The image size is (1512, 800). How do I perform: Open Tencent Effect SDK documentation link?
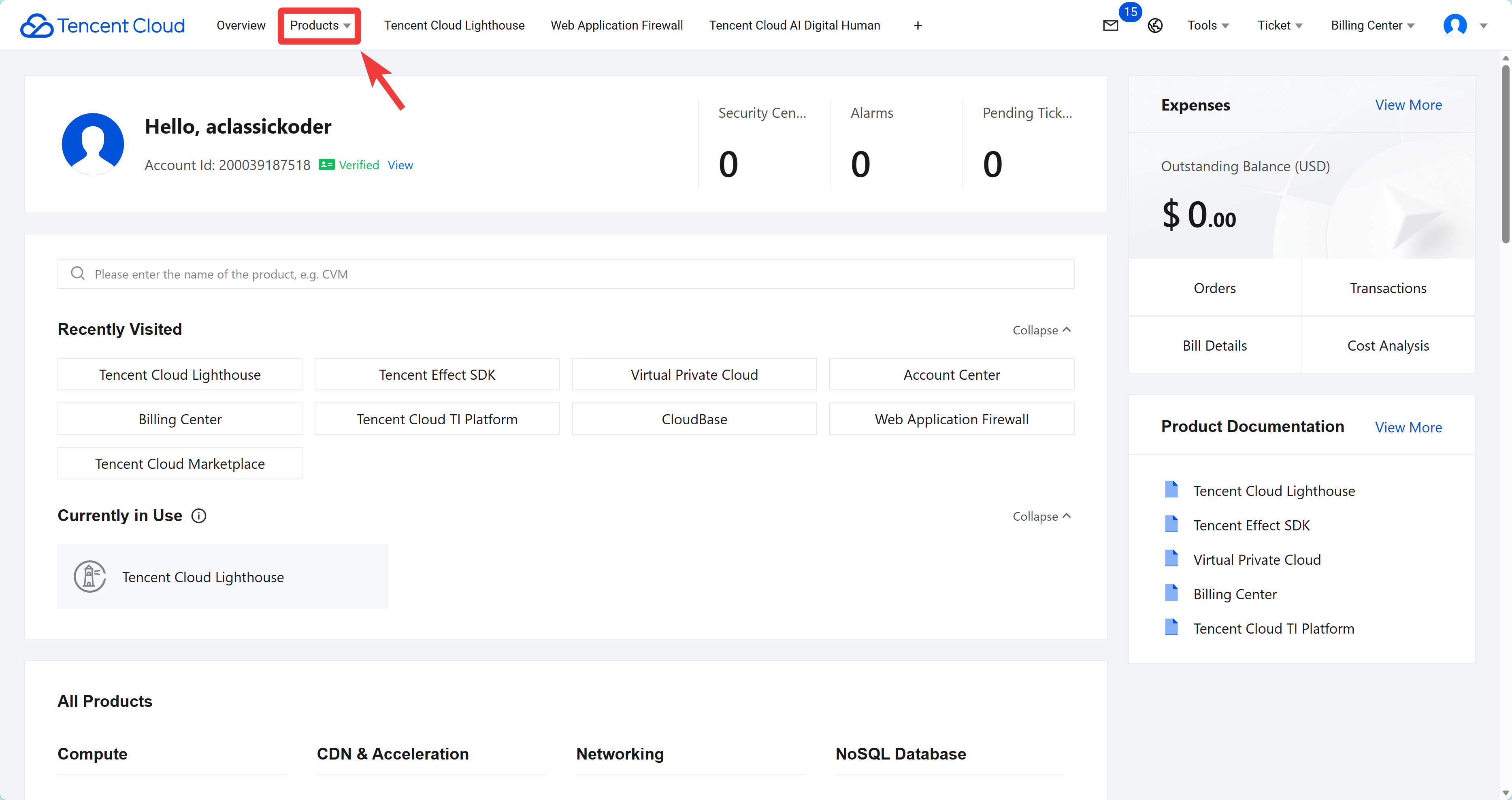(x=1251, y=526)
